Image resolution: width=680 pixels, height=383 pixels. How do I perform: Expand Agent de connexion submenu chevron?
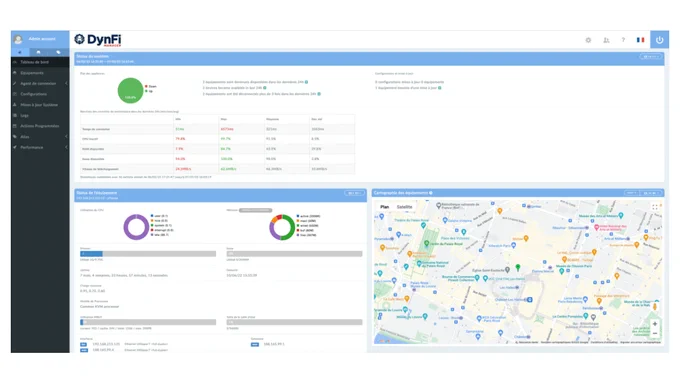[x=66, y=83]
